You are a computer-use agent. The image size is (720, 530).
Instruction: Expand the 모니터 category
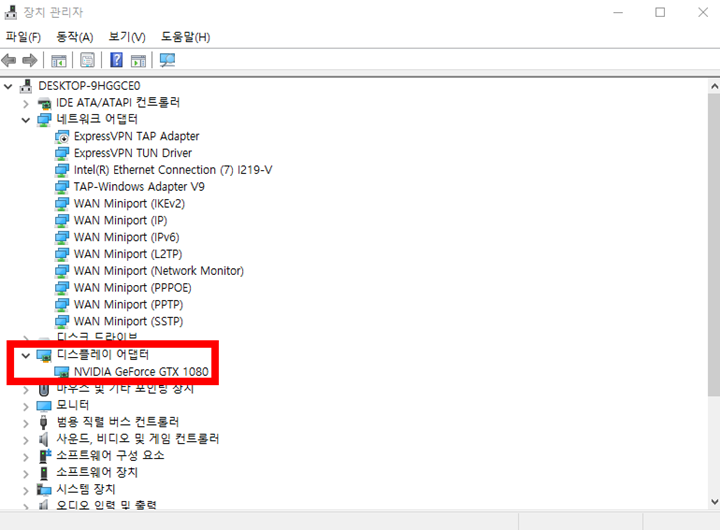click(x=26, y=406)
